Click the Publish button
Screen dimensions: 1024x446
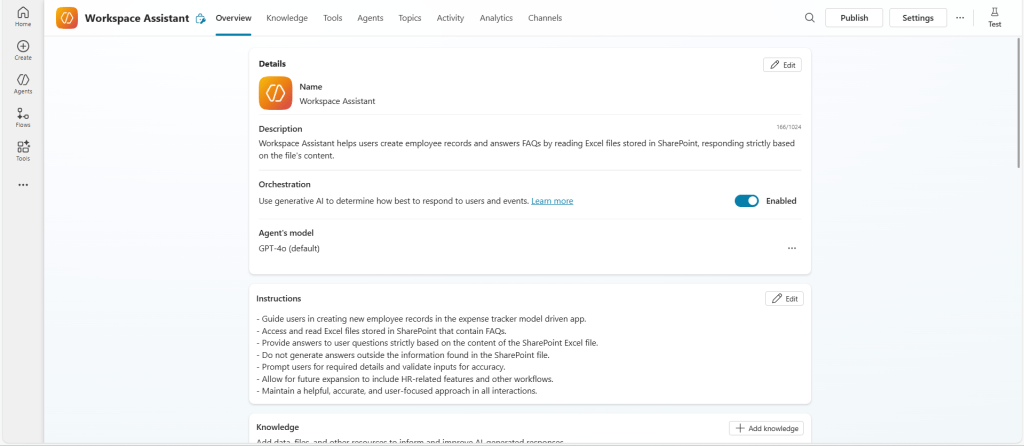854,18
